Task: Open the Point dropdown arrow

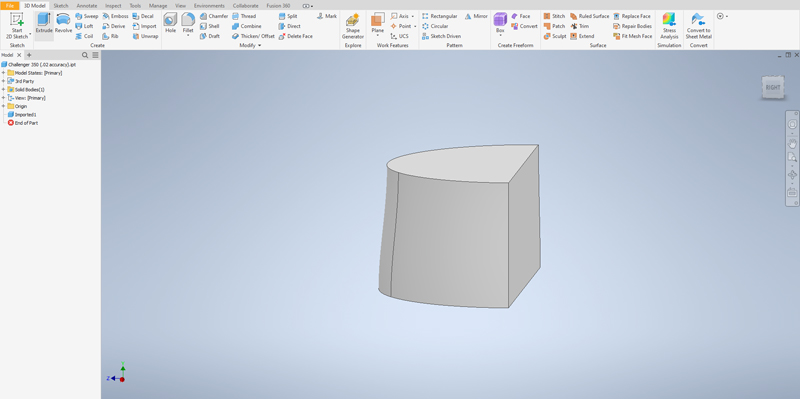Action: (415, 26)
